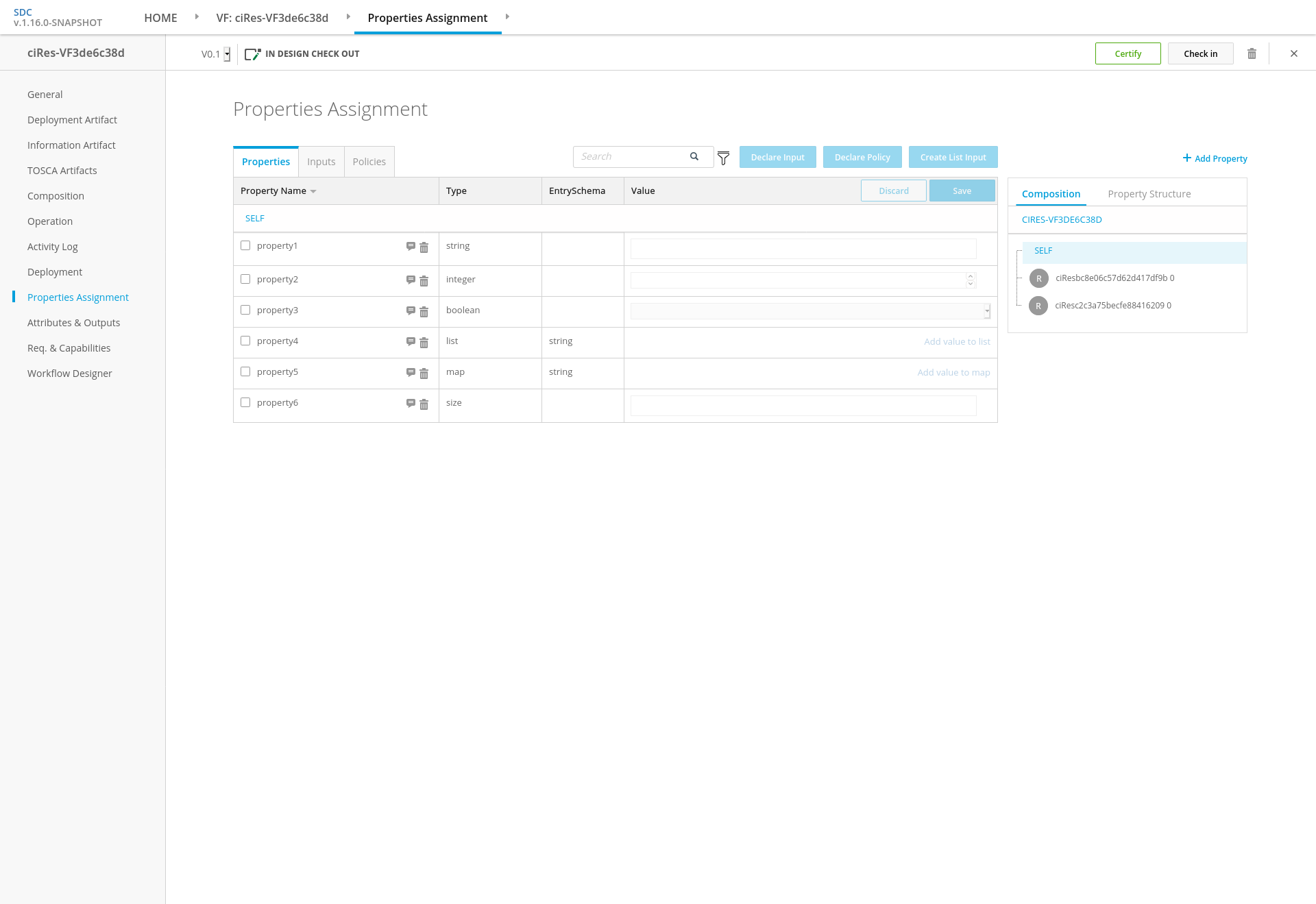Viewport: 1316px width, 904px height.
Task: Open the comment icon for property3
Action: tap(411, 310)
